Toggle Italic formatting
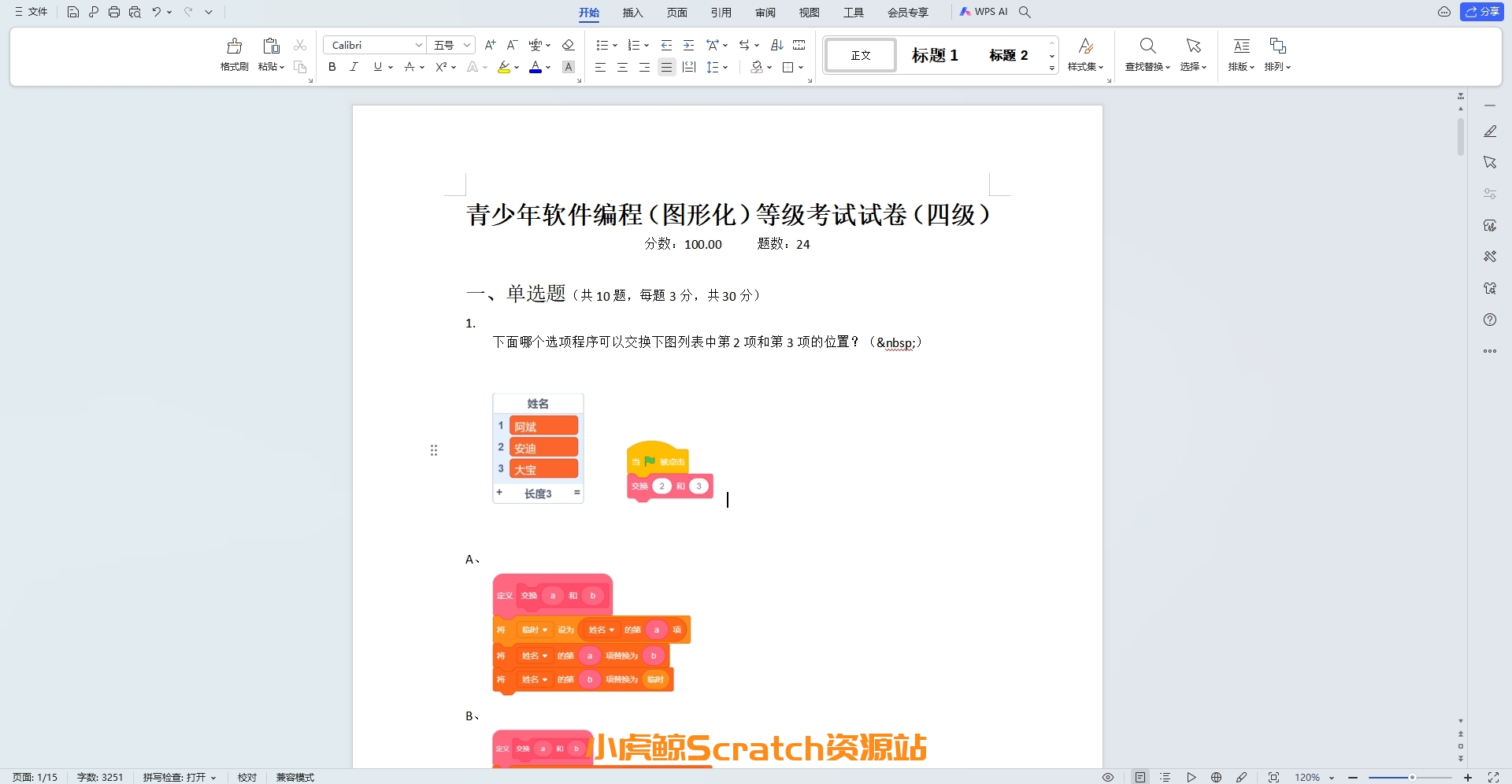This screenshot has height=784, width=1512. [x=354, y=67]
